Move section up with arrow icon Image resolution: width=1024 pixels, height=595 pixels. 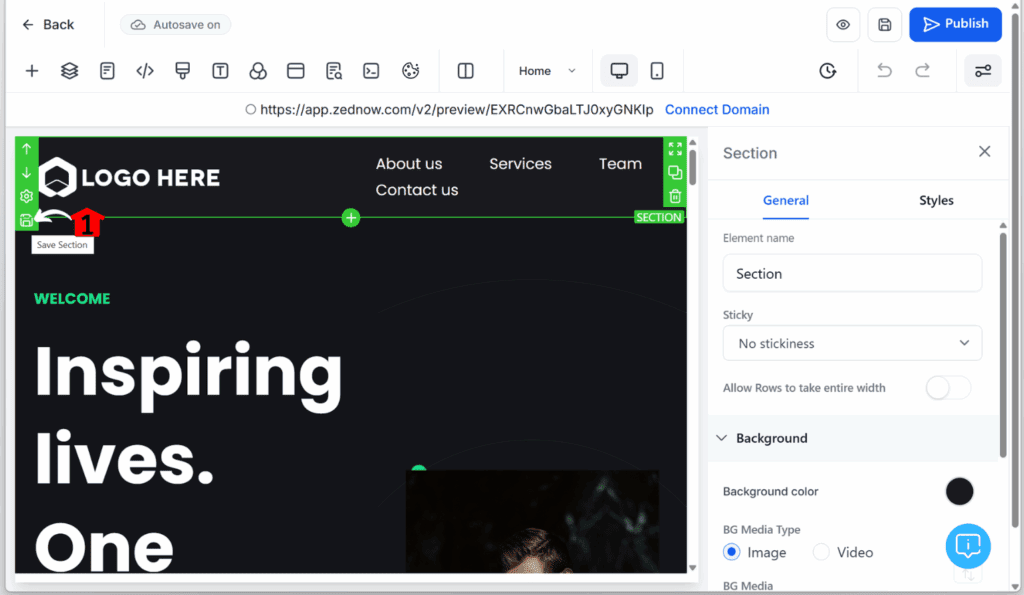click(26, 149)
